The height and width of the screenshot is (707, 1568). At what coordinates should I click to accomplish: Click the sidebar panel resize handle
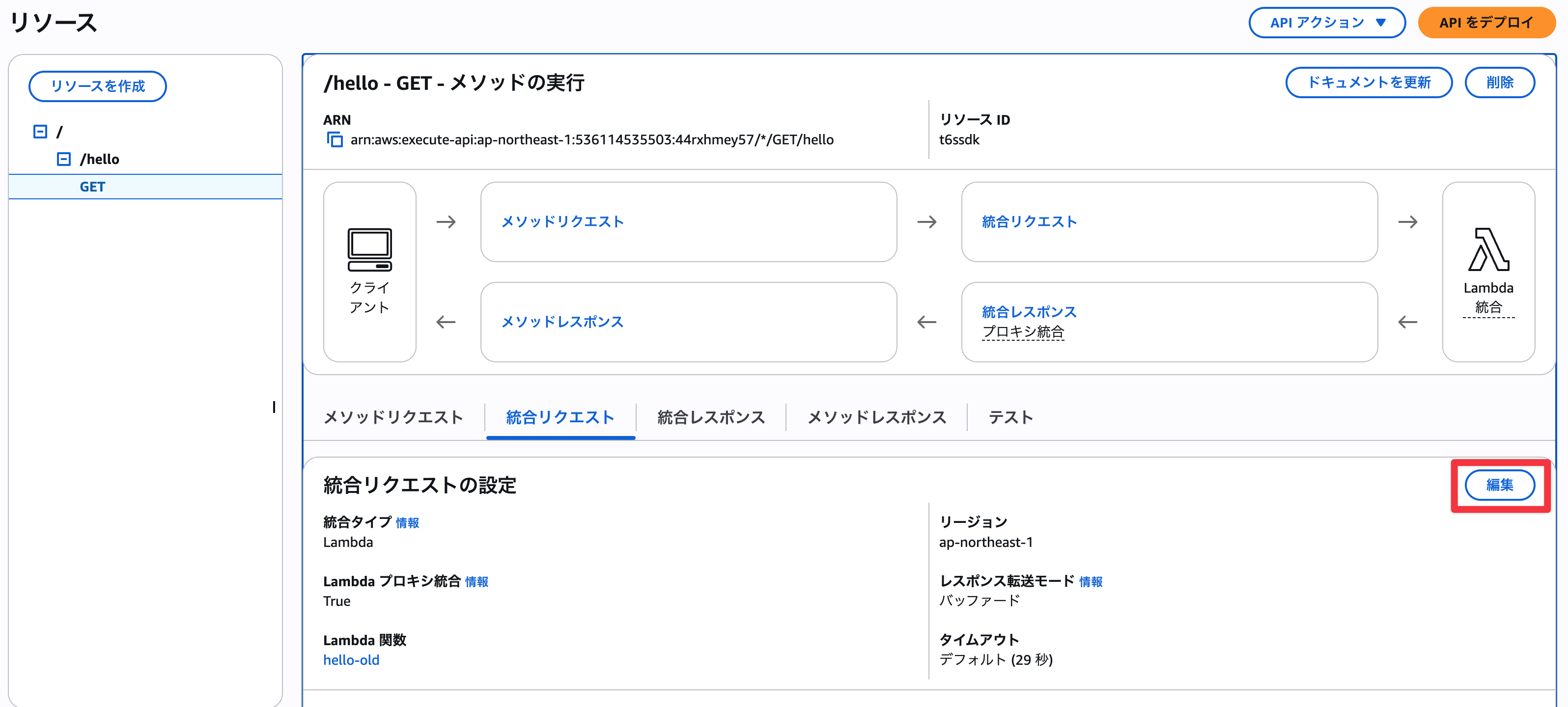click(274, 407)
